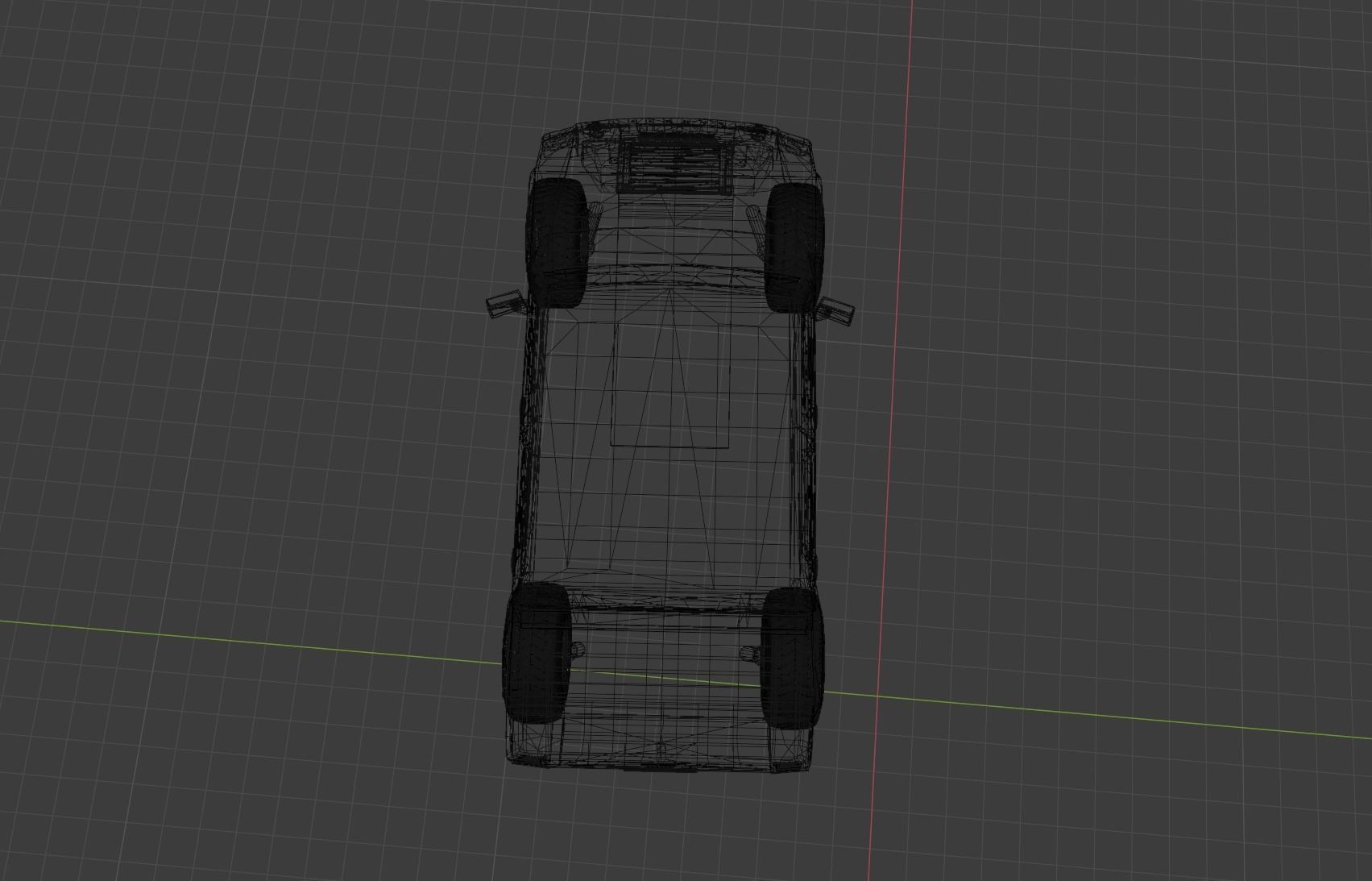1372x881 pixels.
Task: Select the bottom-right wheel of the car
Action: (793, 657)
